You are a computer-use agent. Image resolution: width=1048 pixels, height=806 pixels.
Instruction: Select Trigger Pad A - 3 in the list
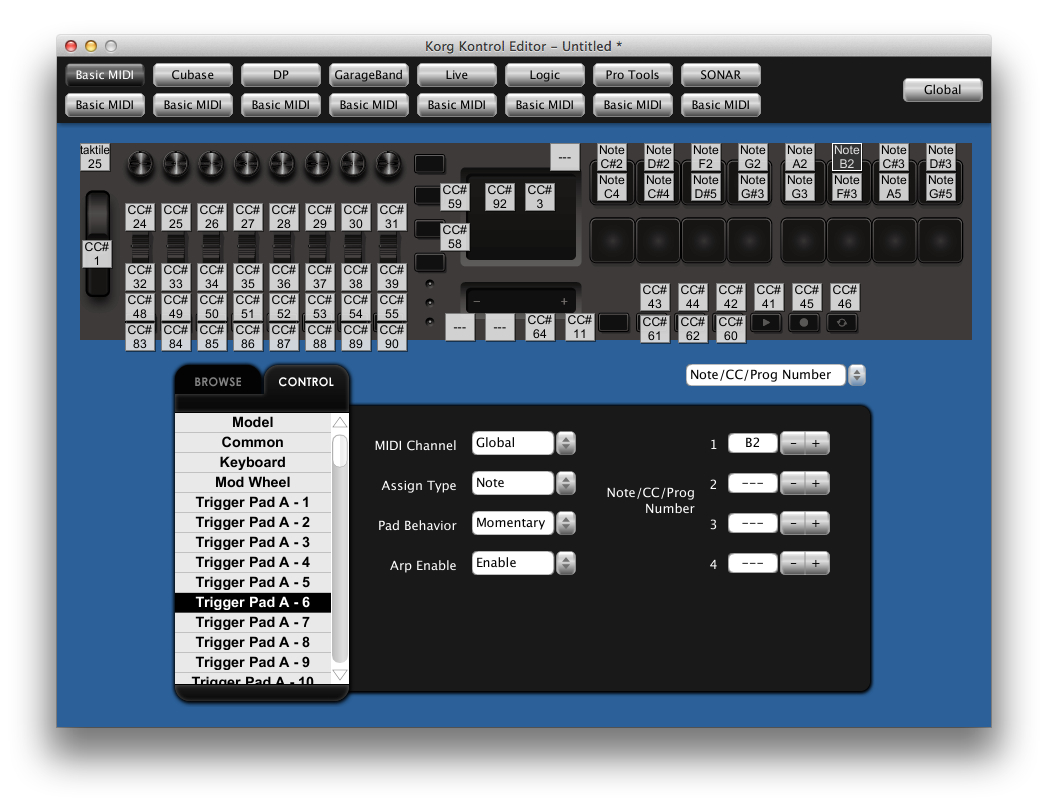point(252,542)
